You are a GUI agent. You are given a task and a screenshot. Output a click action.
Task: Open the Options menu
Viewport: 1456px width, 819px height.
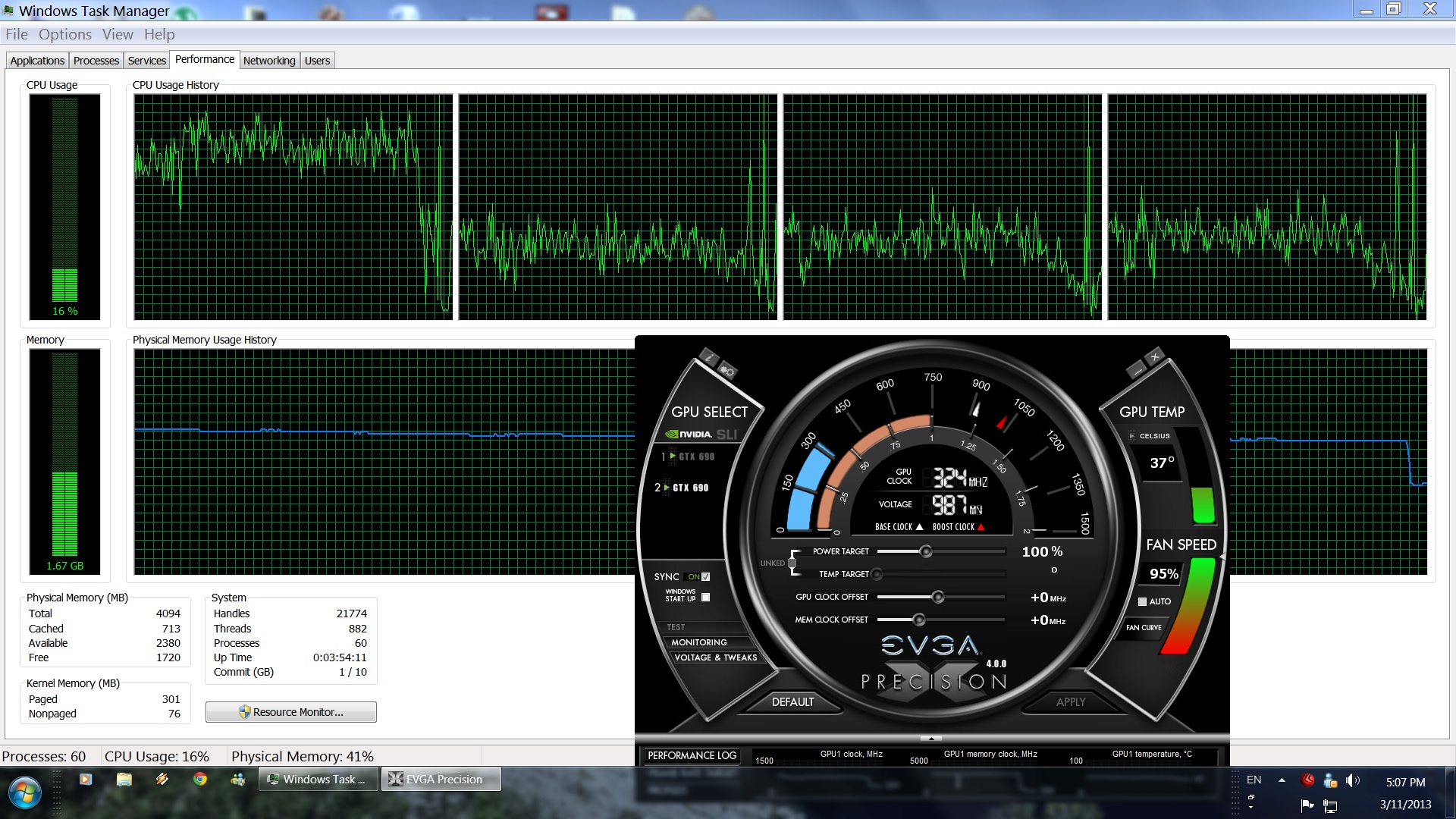tap(64, 34)
